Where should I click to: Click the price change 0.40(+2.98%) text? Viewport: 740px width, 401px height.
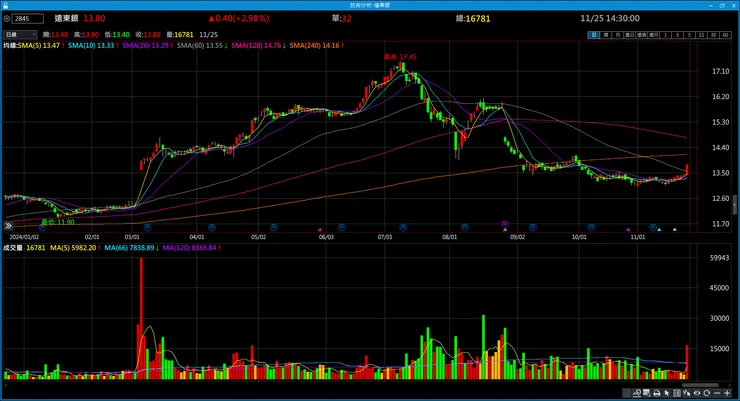(239, 18)
